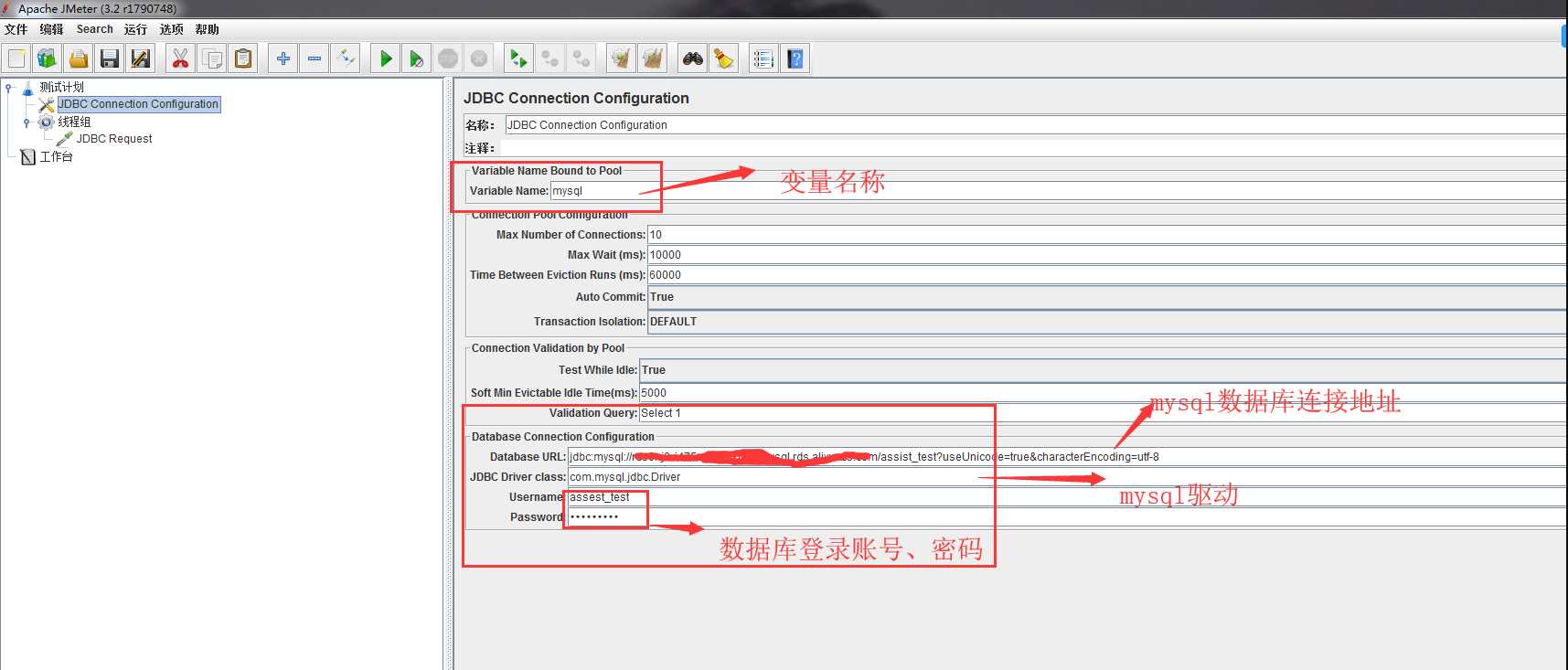1568x670 pixels.
Task: Click the Max Wait (ms) field
Action: pyautogui.click(x=1106, y=255)
